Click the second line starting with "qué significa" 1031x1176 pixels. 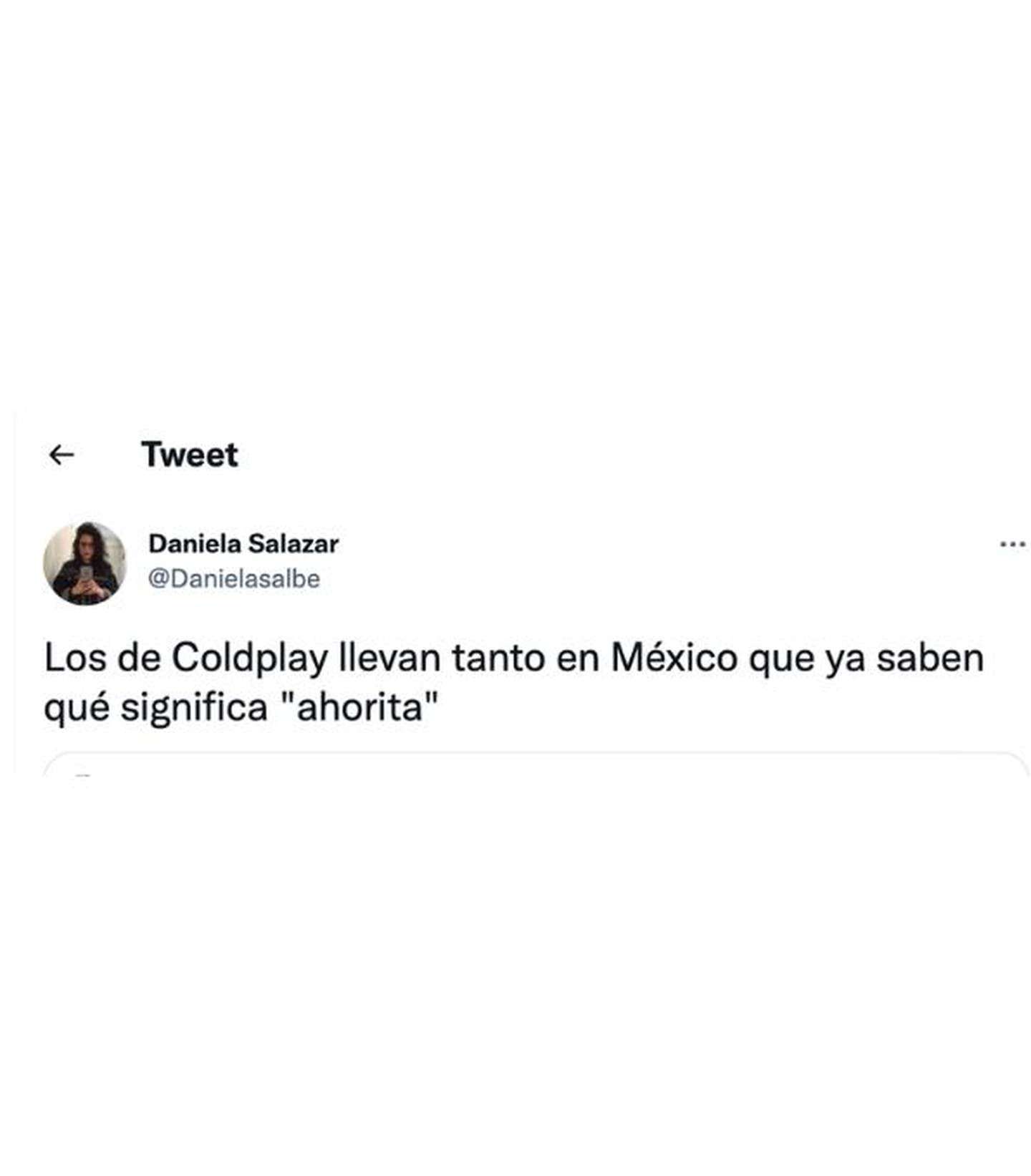click(240, 708)
